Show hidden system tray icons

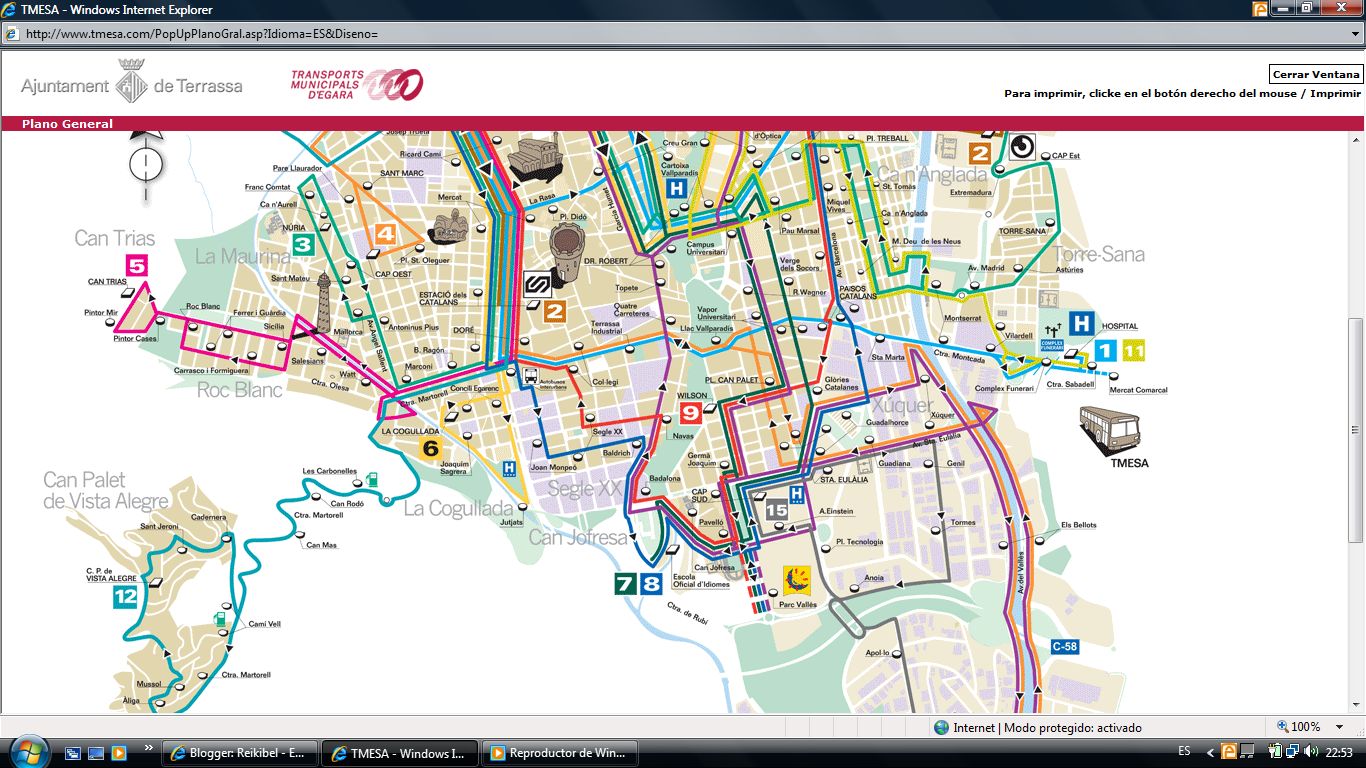click(1211, 752)
